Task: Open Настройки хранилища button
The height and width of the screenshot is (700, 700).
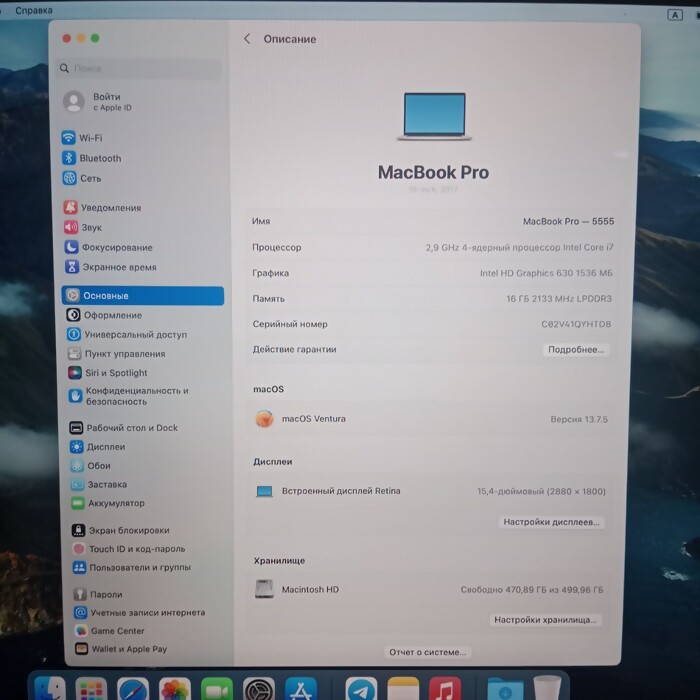Action: [x=545, y=620]
